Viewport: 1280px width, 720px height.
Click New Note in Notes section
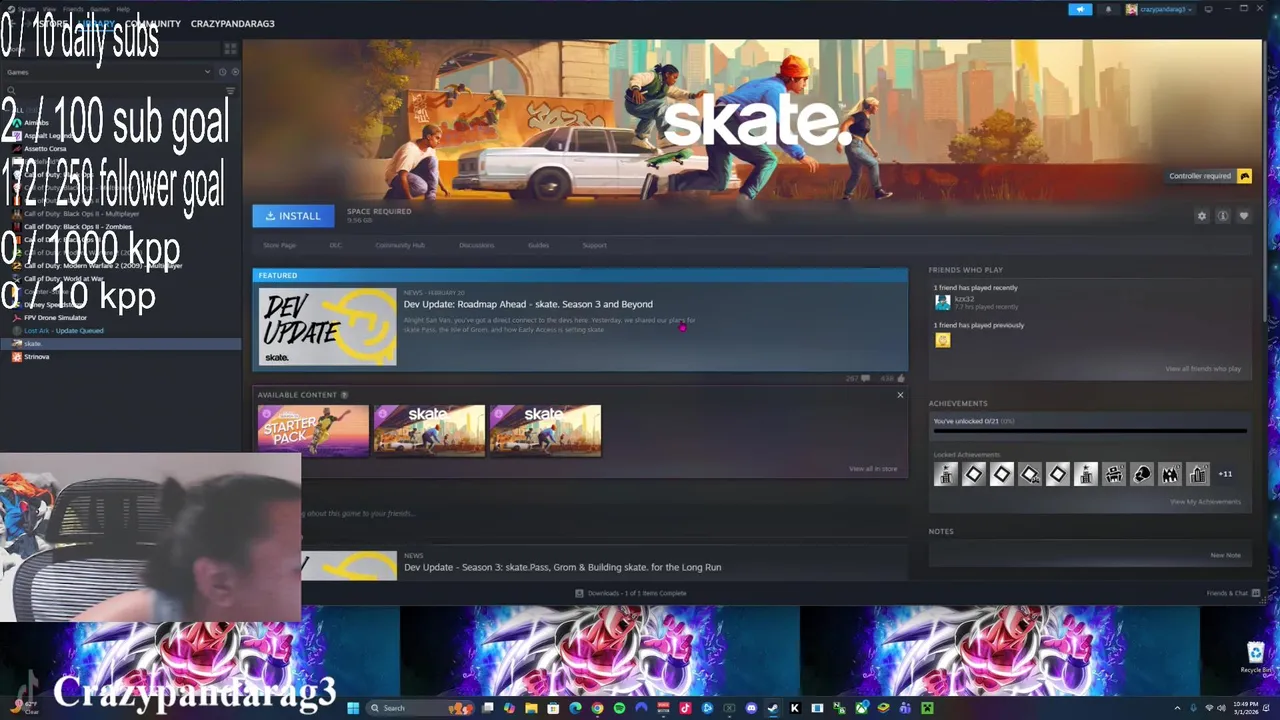[1225, 555]
